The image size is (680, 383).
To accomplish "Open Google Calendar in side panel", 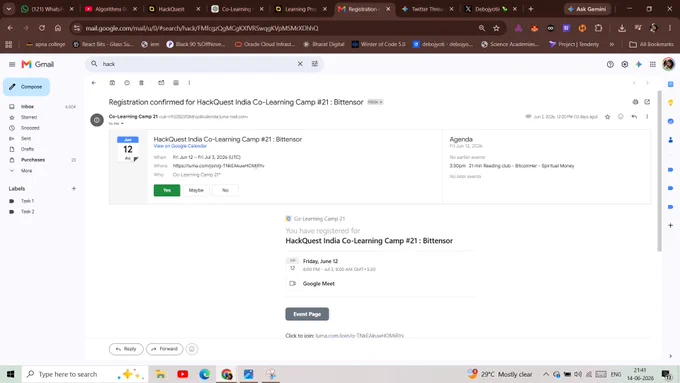I will tap(670, 84).
